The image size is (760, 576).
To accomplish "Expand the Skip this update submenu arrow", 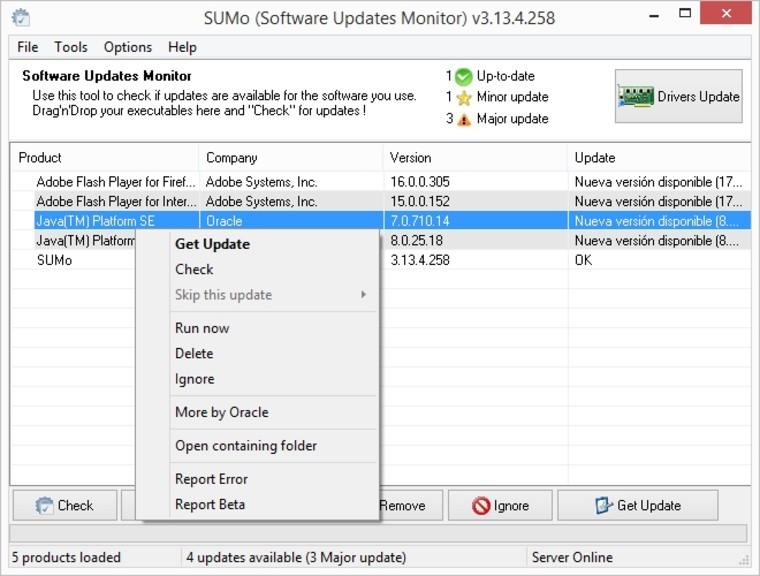I will pos(364,294).
